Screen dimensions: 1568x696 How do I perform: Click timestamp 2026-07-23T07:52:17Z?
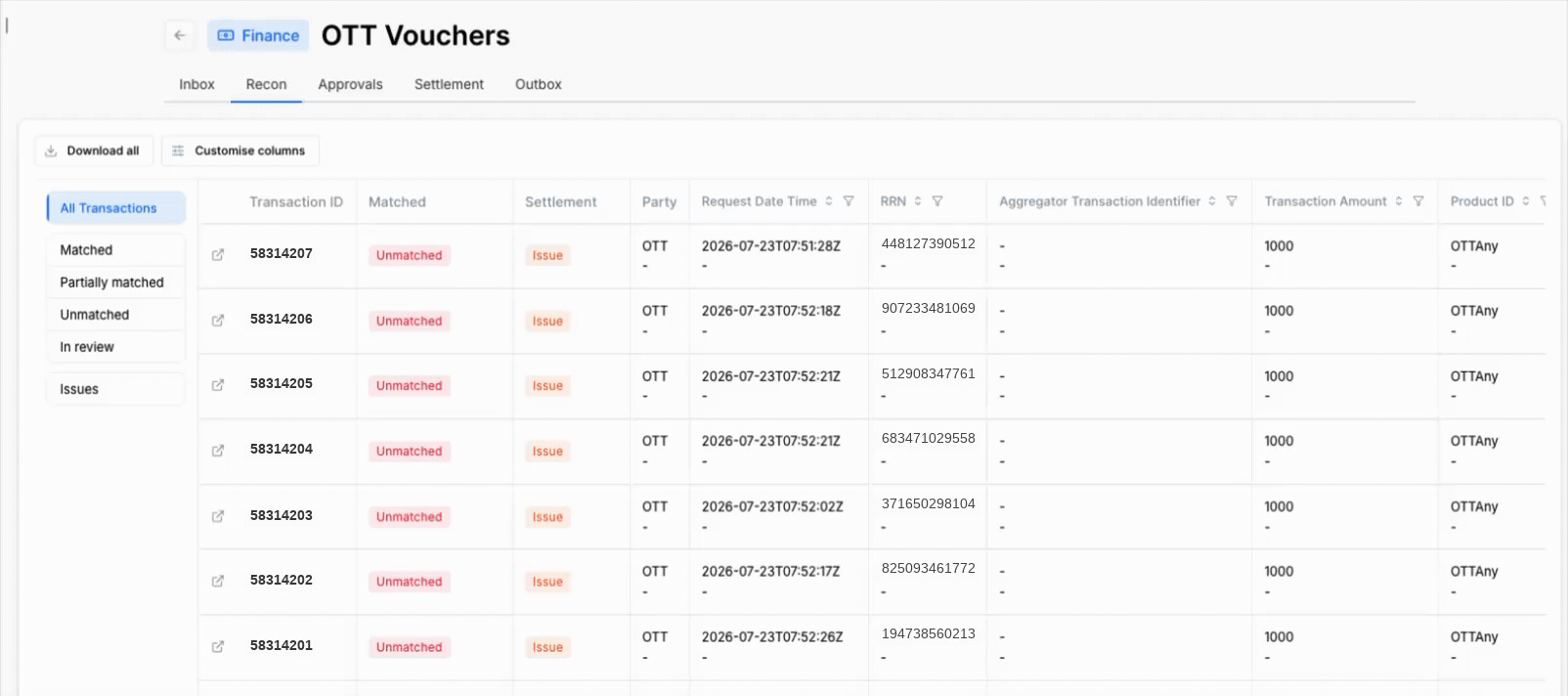[x=771, y=571]
